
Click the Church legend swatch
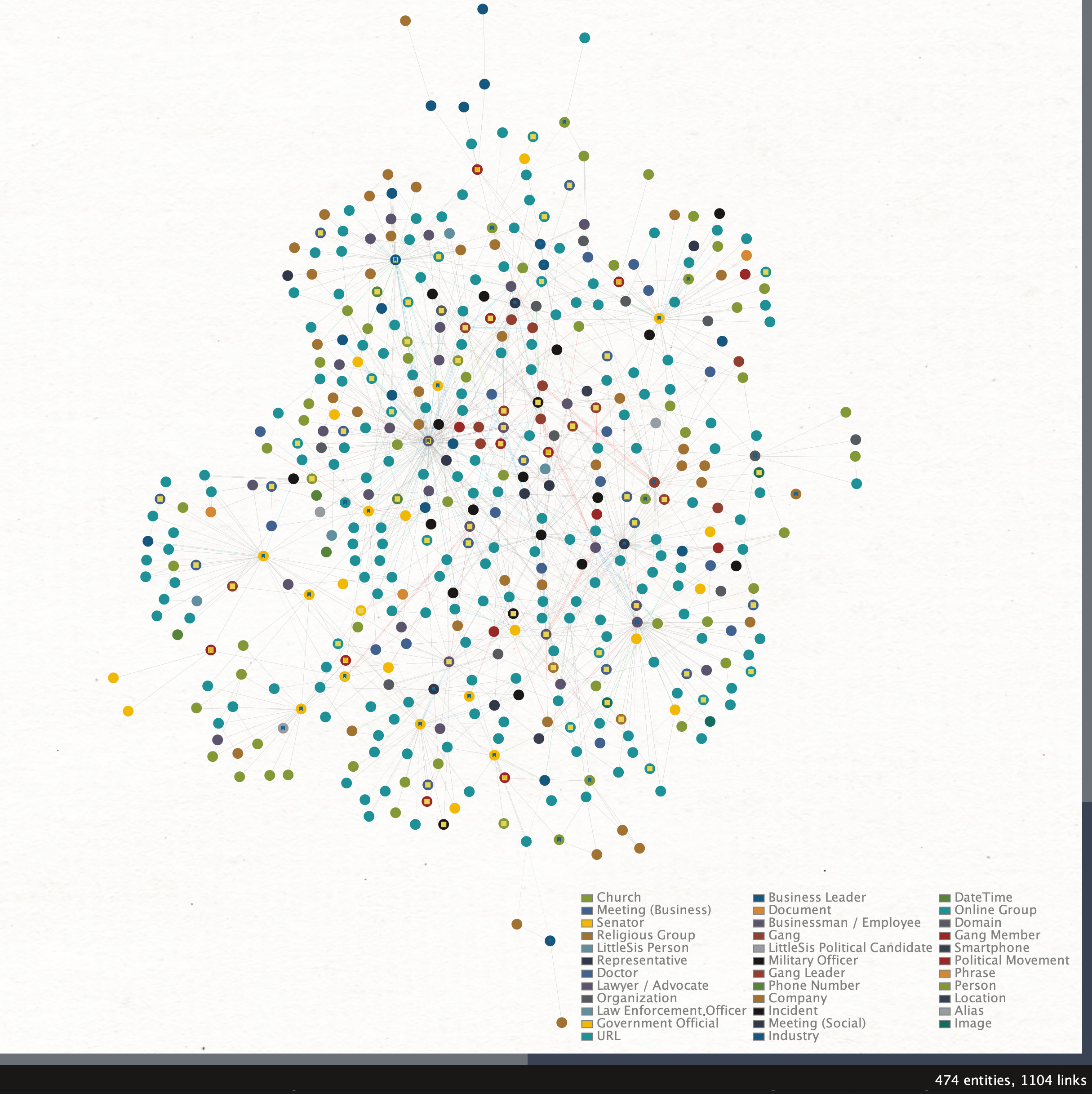tap(587, 898)
